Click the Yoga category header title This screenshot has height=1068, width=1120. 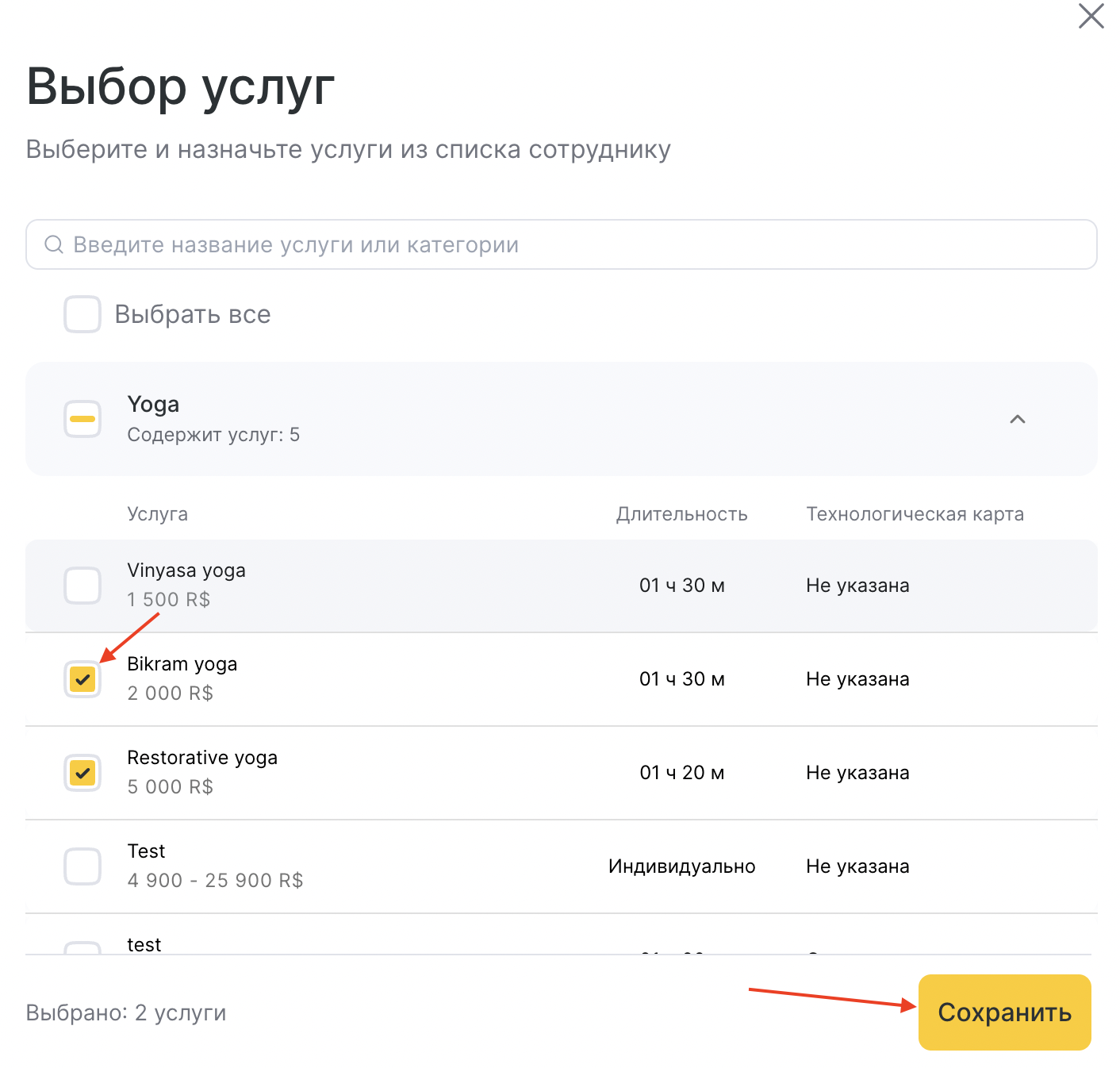pos(153,405)
